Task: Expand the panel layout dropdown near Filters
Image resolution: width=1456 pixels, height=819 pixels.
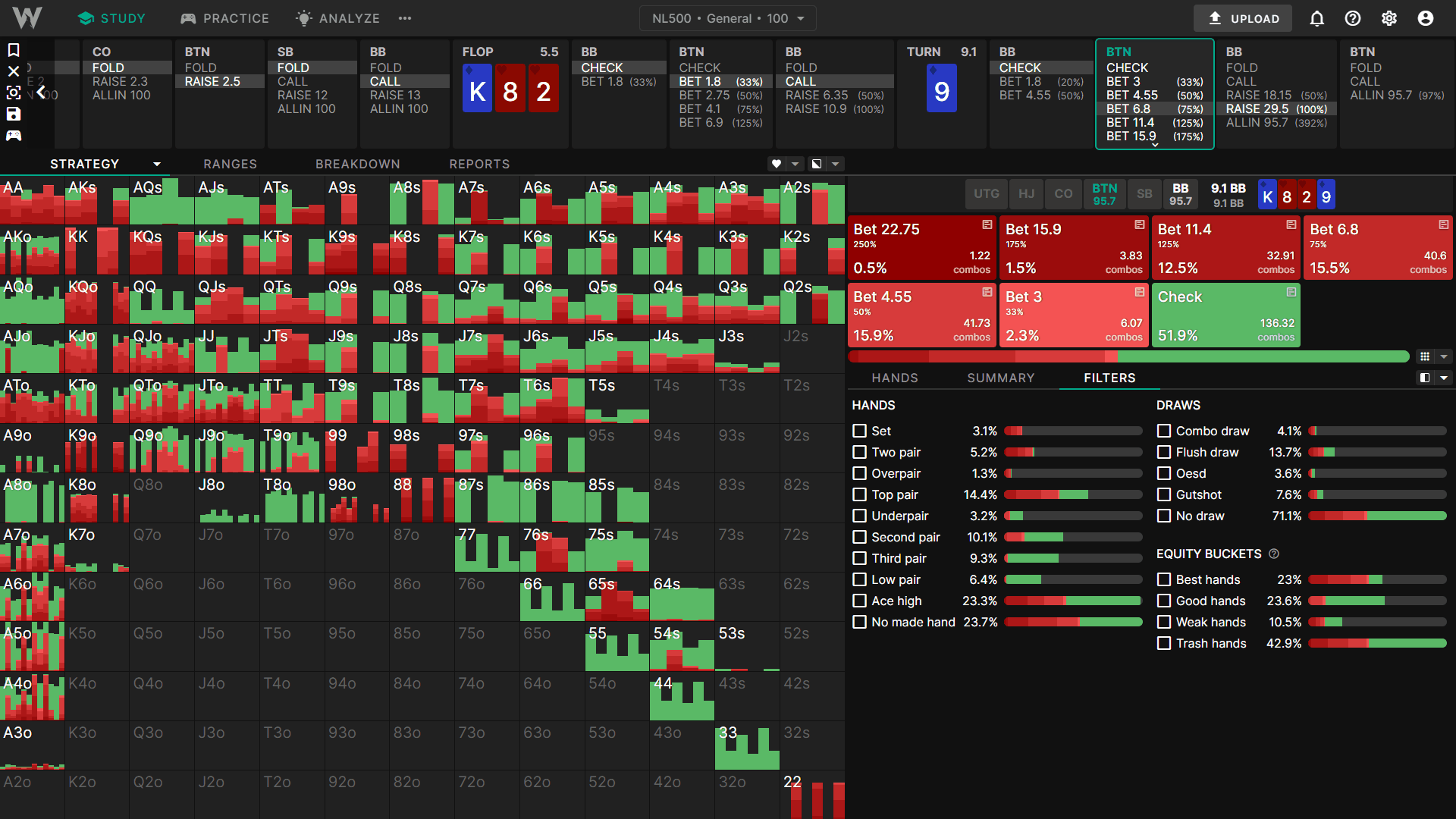Action: (x=1443, y=378)
